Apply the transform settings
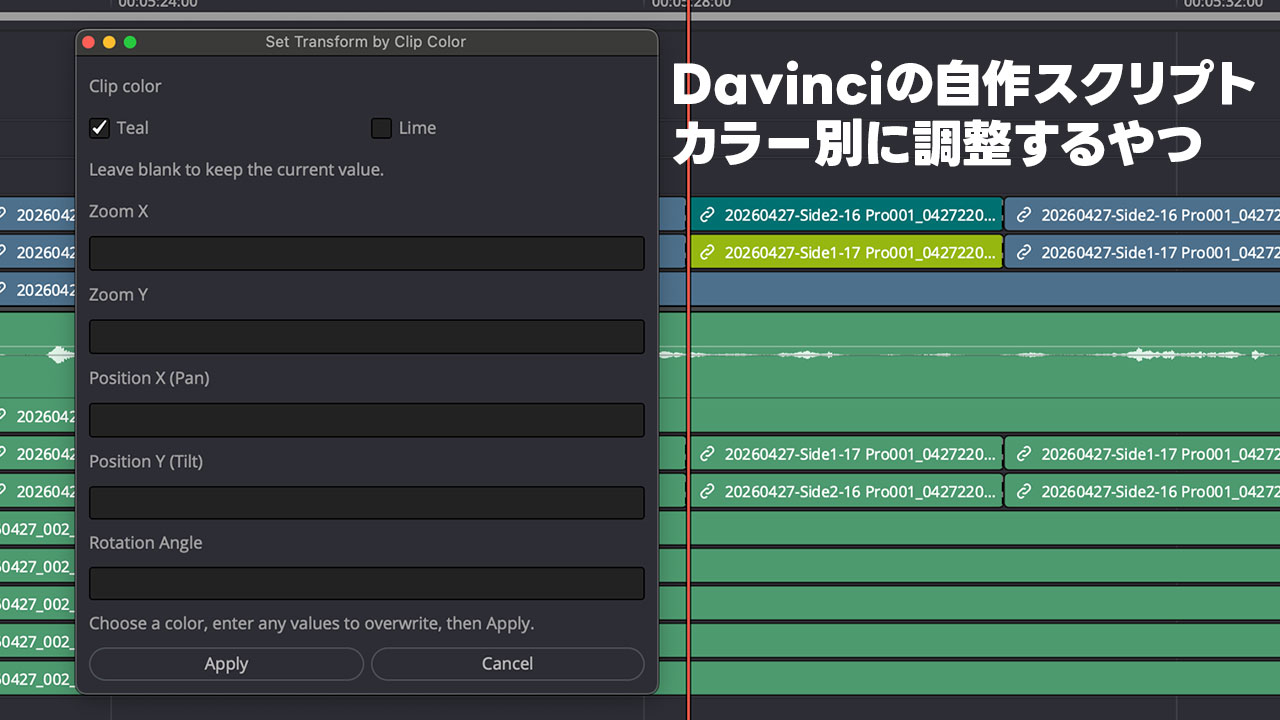 point(226,664)
